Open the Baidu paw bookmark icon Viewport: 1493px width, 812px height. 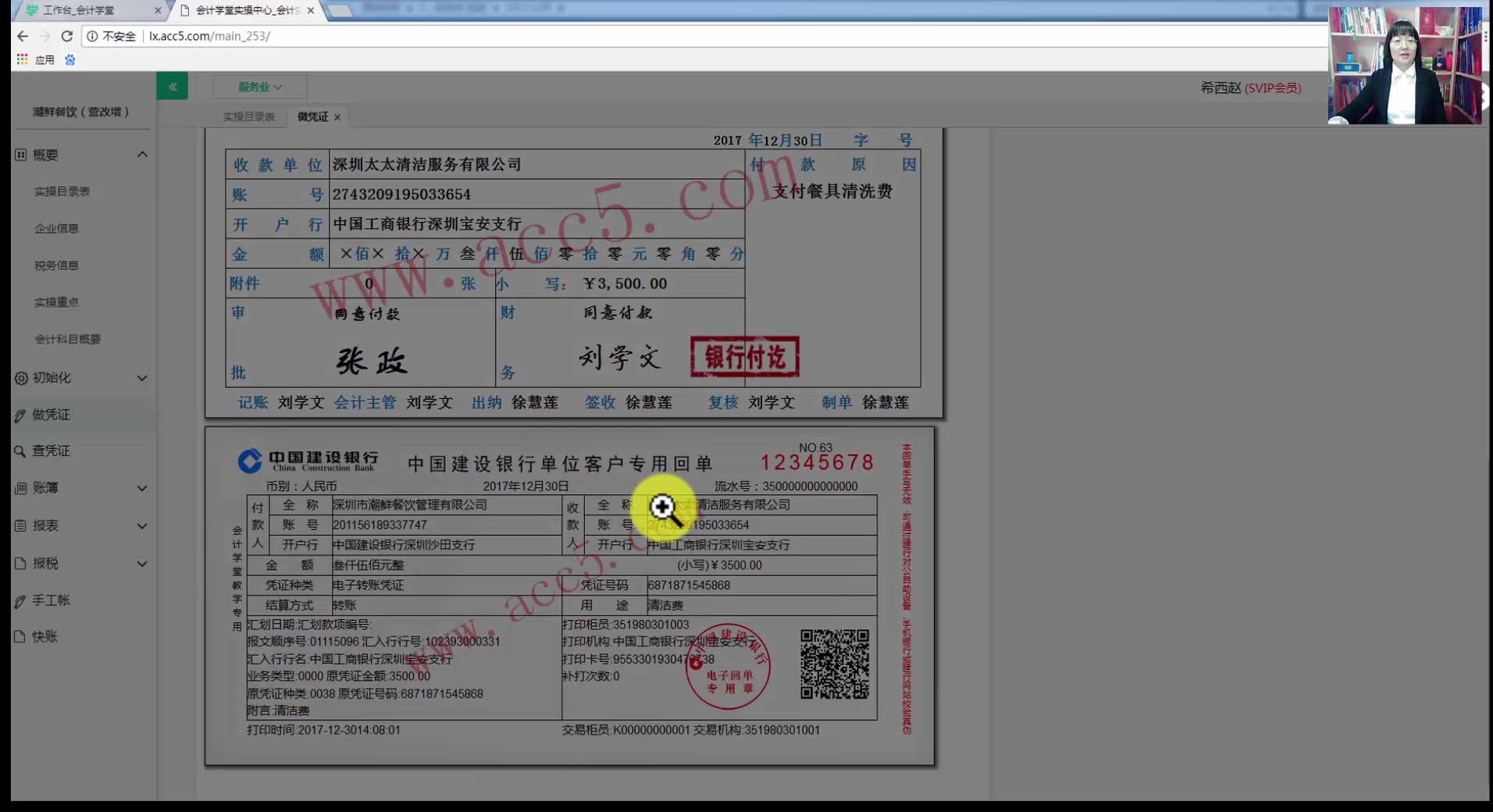point(70,59)
